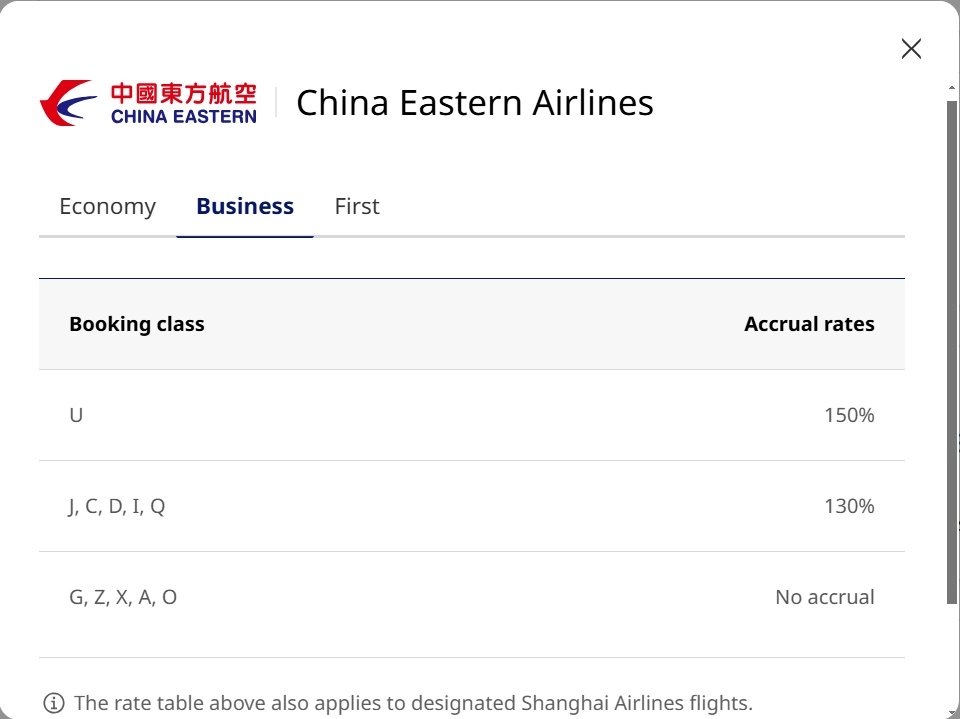Click the vertical scrollbar thumb
960x719 pixels.
pyautogui.click(x=951, y=352)
